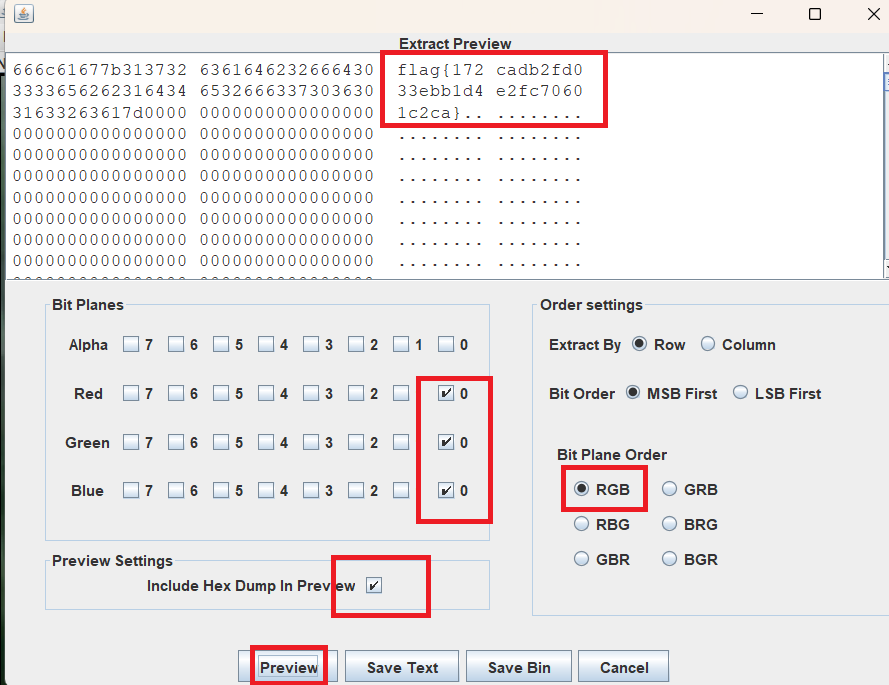Select BRG bit plane order
The height and width of the screenshot is (685, 889).
pyautogui.click(x=669, y=524)
